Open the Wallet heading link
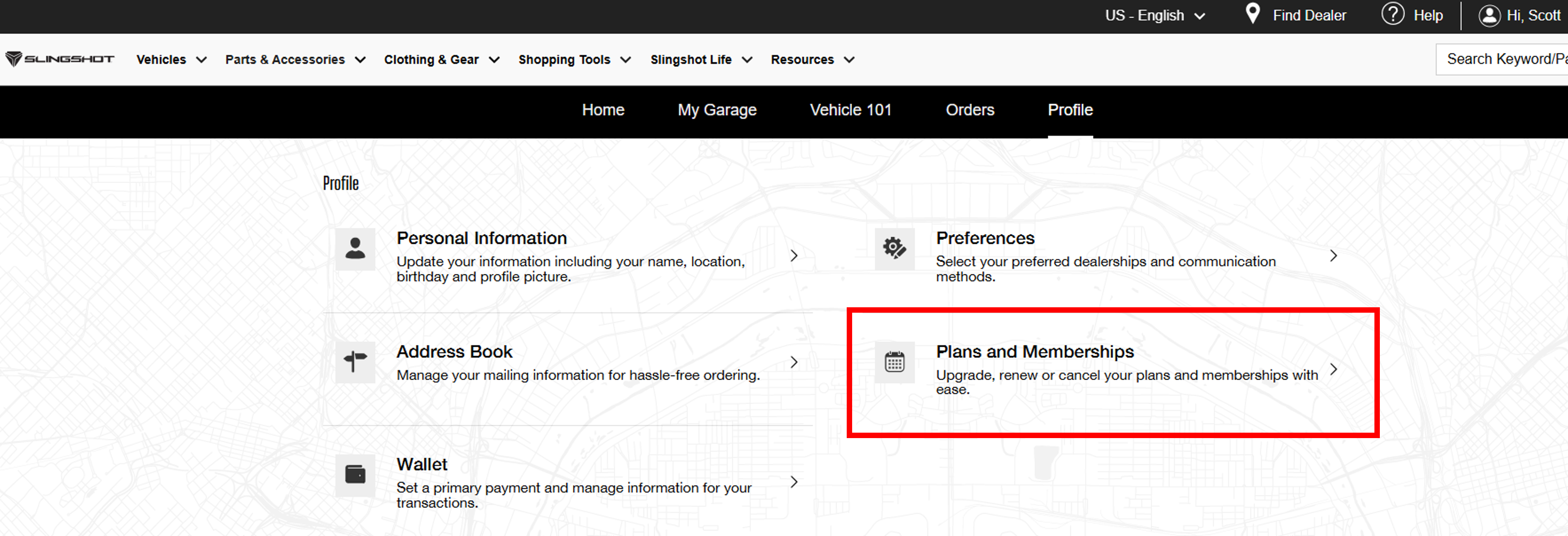 422,464
